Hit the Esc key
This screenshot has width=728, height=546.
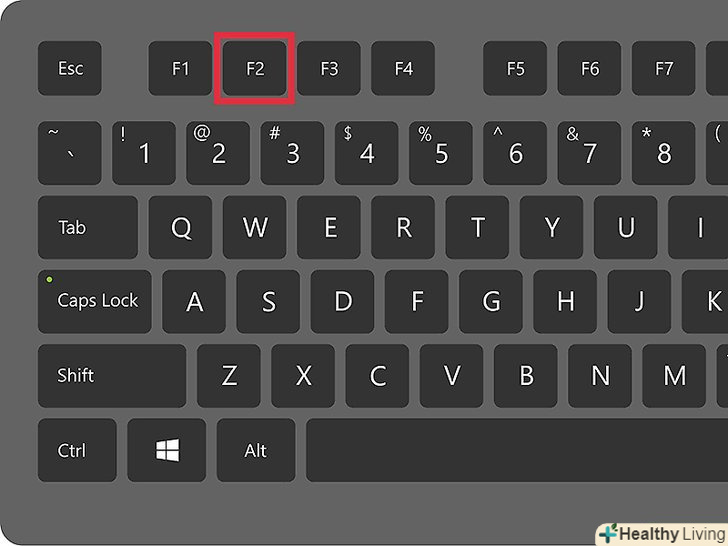[x=70, y=68]
